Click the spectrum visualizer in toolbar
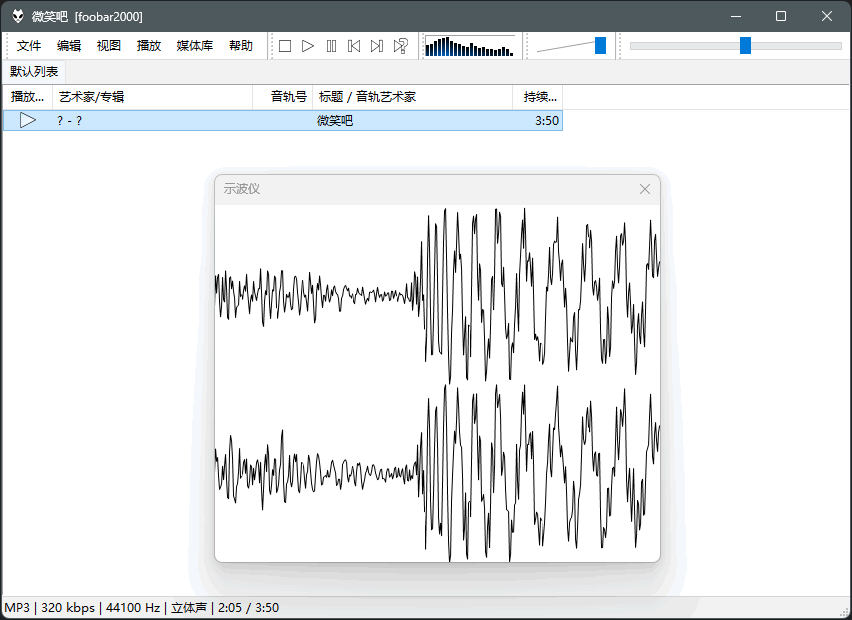852x620 pixels. (469, 46)
